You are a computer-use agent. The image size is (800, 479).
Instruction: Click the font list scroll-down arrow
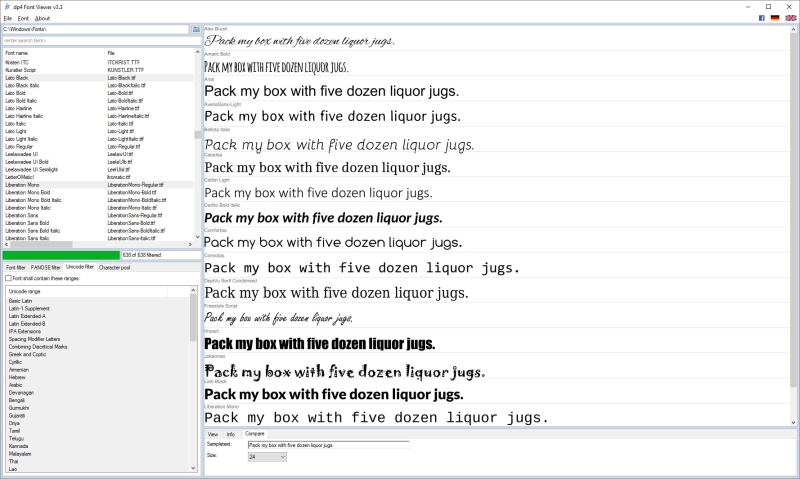click(197, 237)
